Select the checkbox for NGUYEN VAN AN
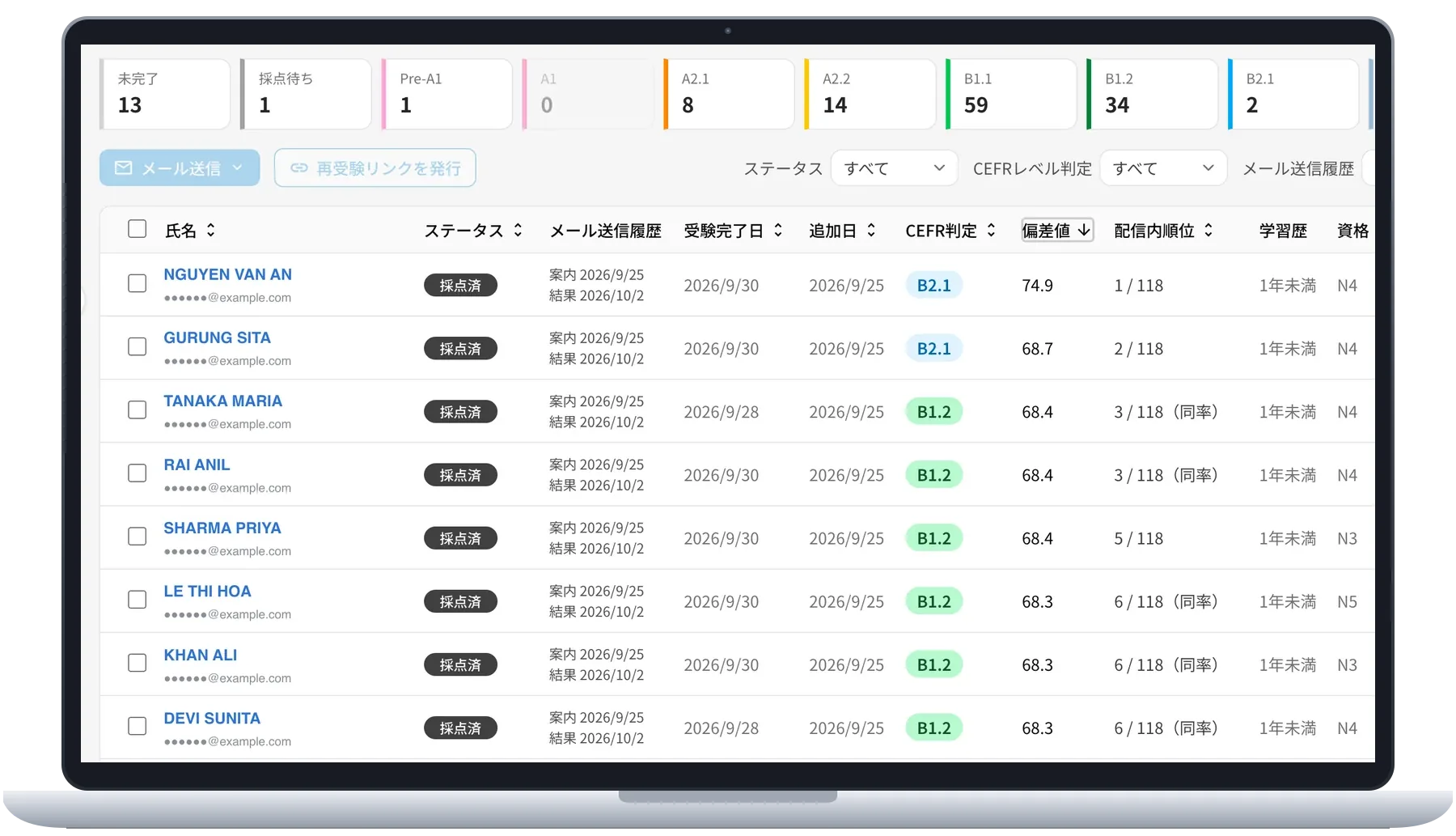 coord(138,283)
